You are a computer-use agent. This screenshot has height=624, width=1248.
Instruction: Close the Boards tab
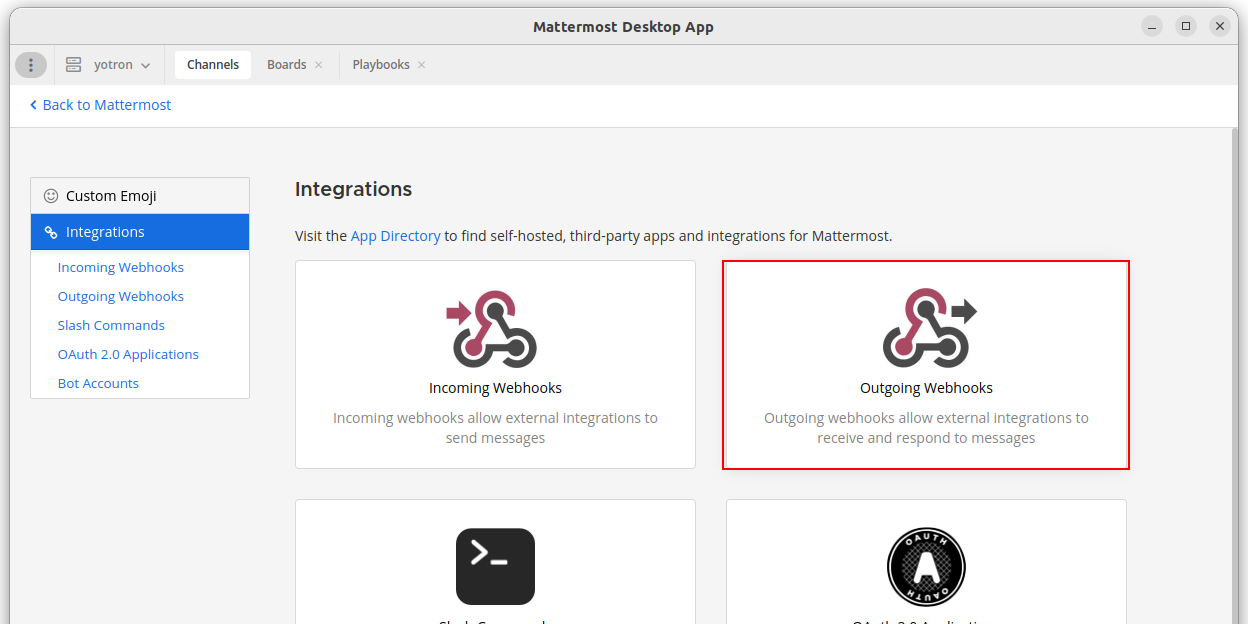[319, 65]
